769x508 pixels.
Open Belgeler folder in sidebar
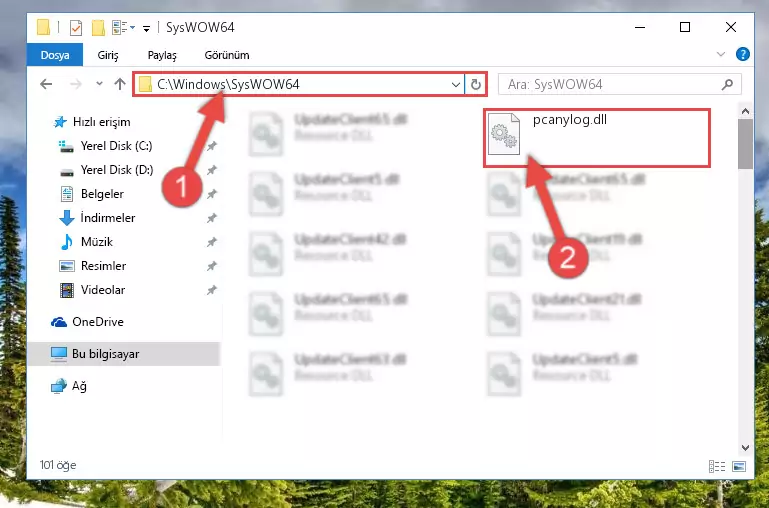(x=92, y=194)
